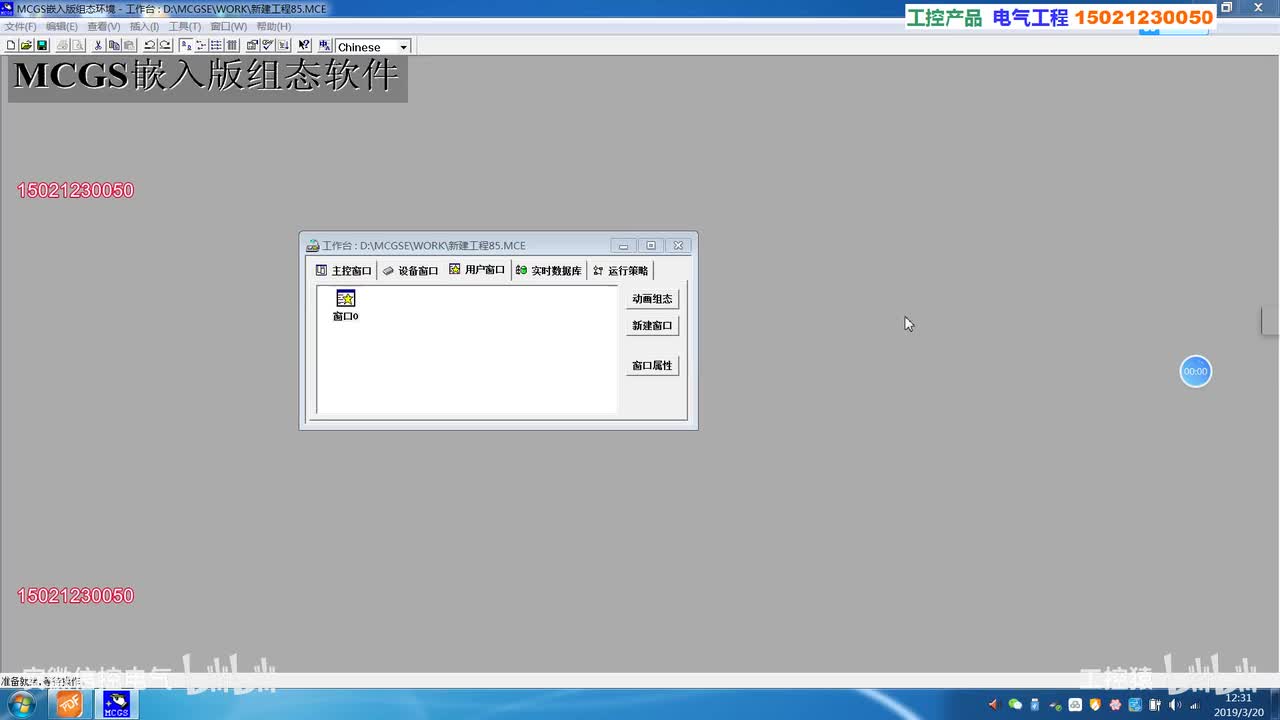Click the MCGS taskbar icon
The height and width of the screenshot is (720, 1280).
click(x=117, y=704)
